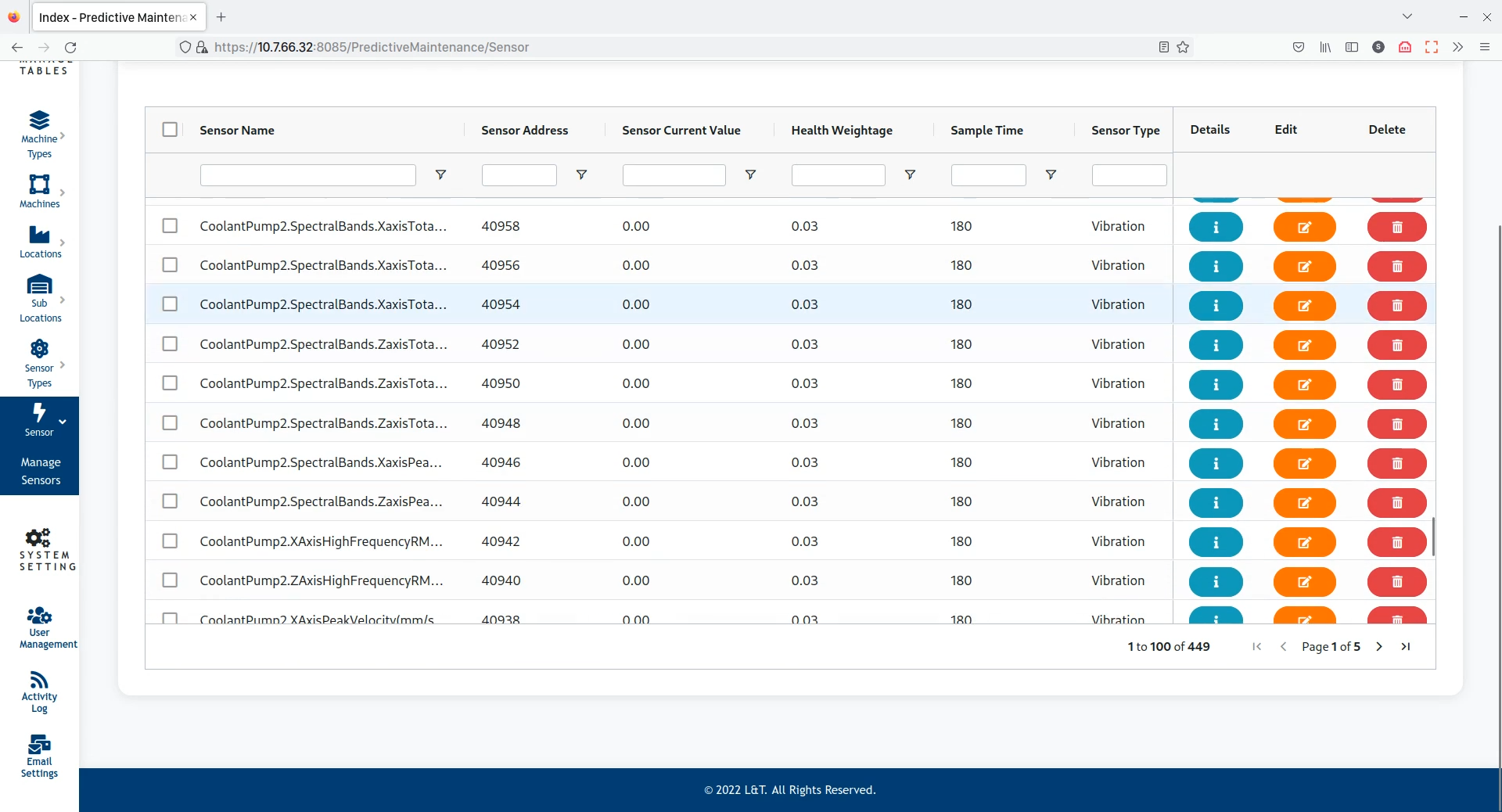Check row with address 40944
Viewport: 1502px width, 812px height.
tap(170, 501)
